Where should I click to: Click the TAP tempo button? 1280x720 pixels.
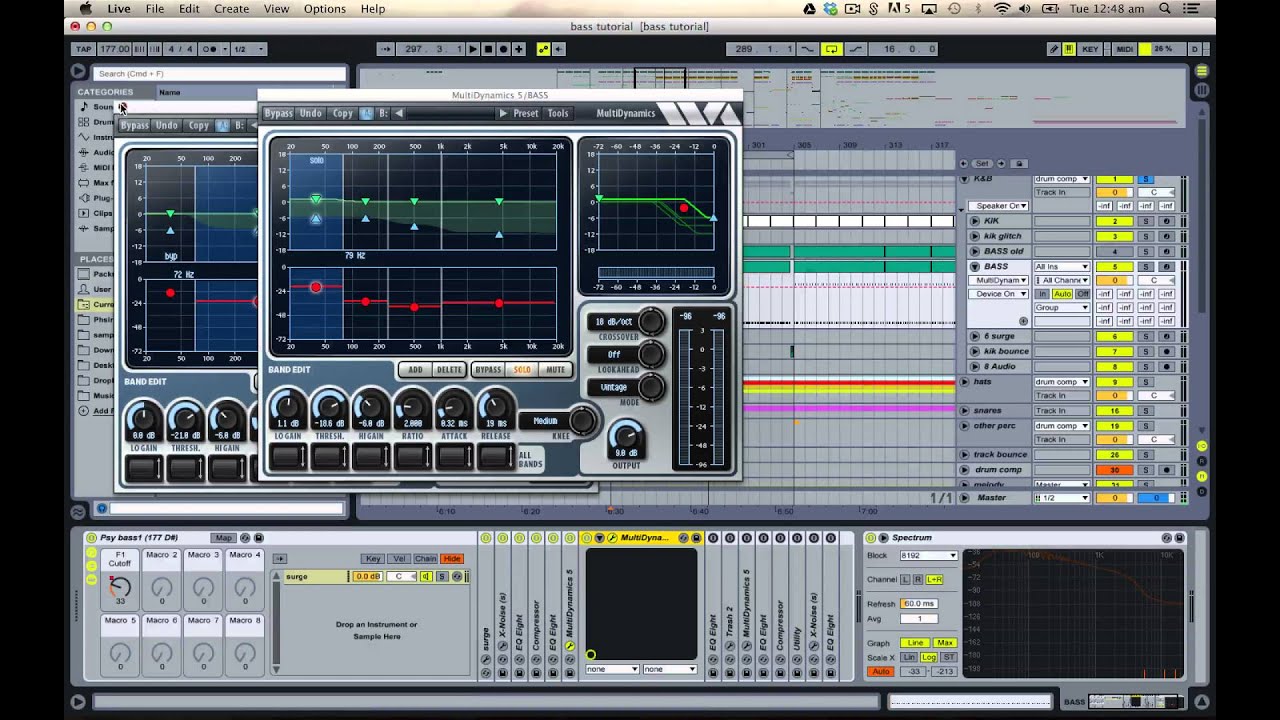click(x=84, y=49)
